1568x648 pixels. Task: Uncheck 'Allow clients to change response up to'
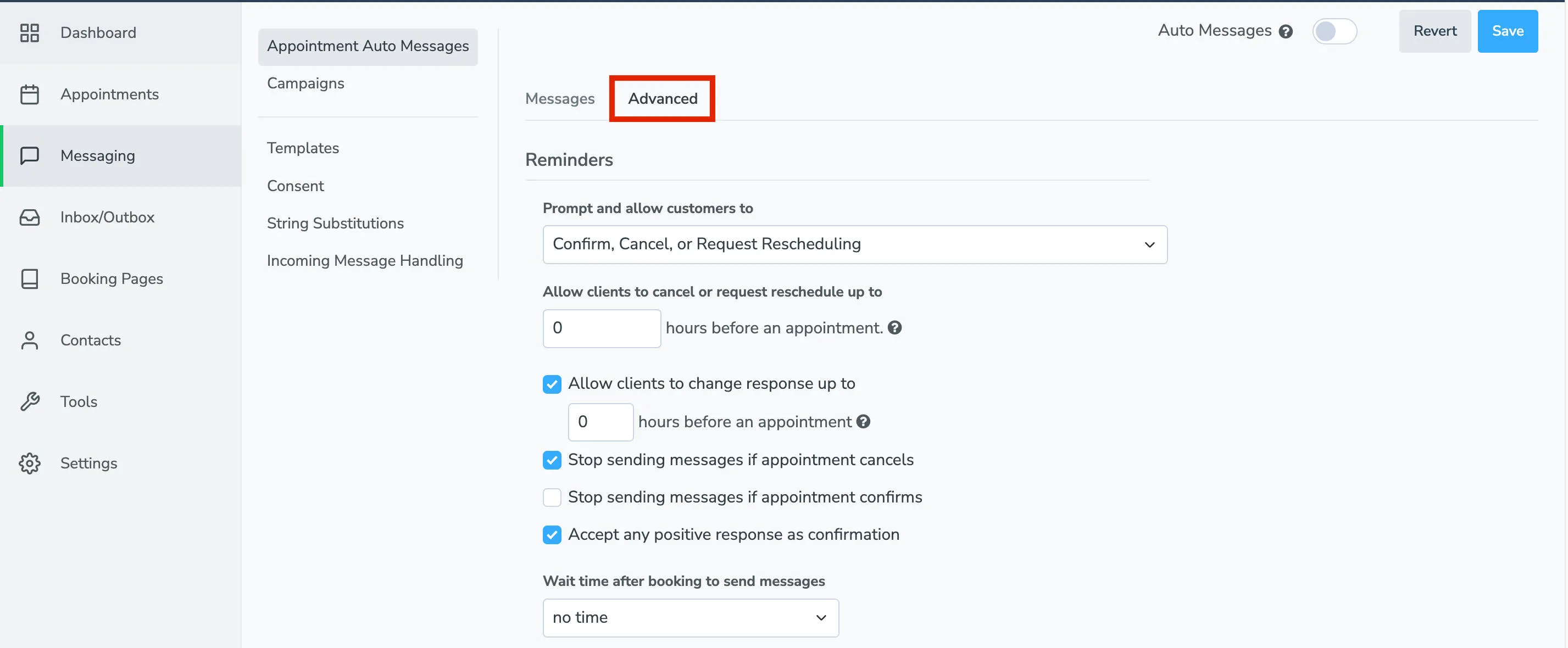tap(552, 384)
